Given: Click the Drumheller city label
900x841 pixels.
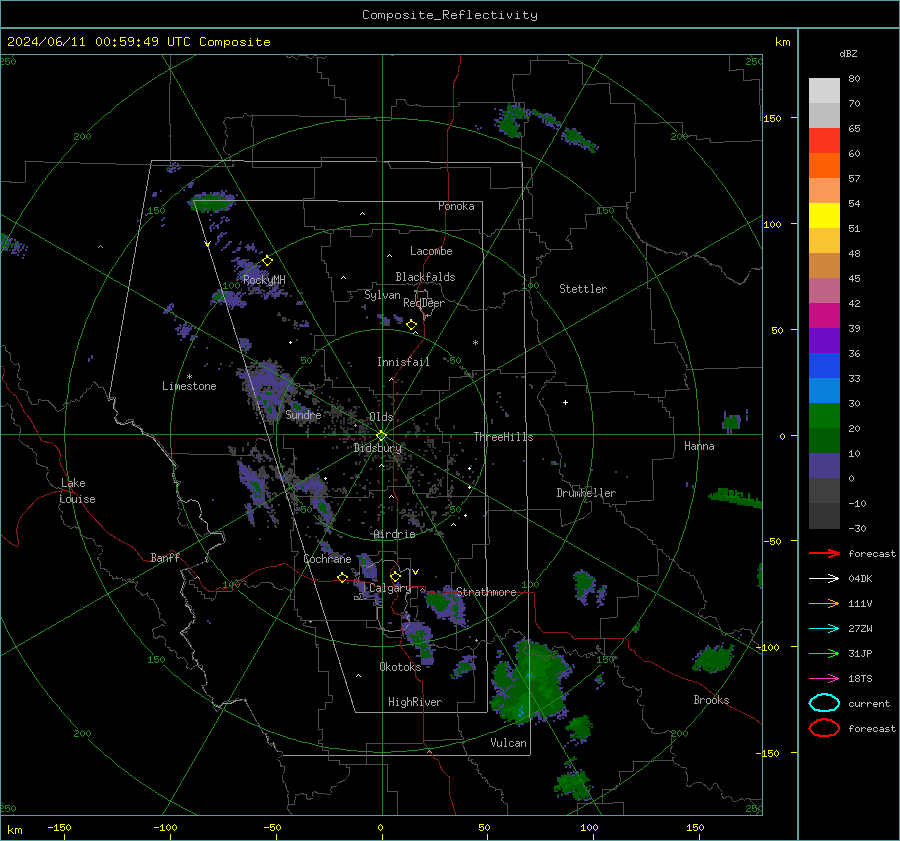Looking at the screenshot, I should pos(586,493).
